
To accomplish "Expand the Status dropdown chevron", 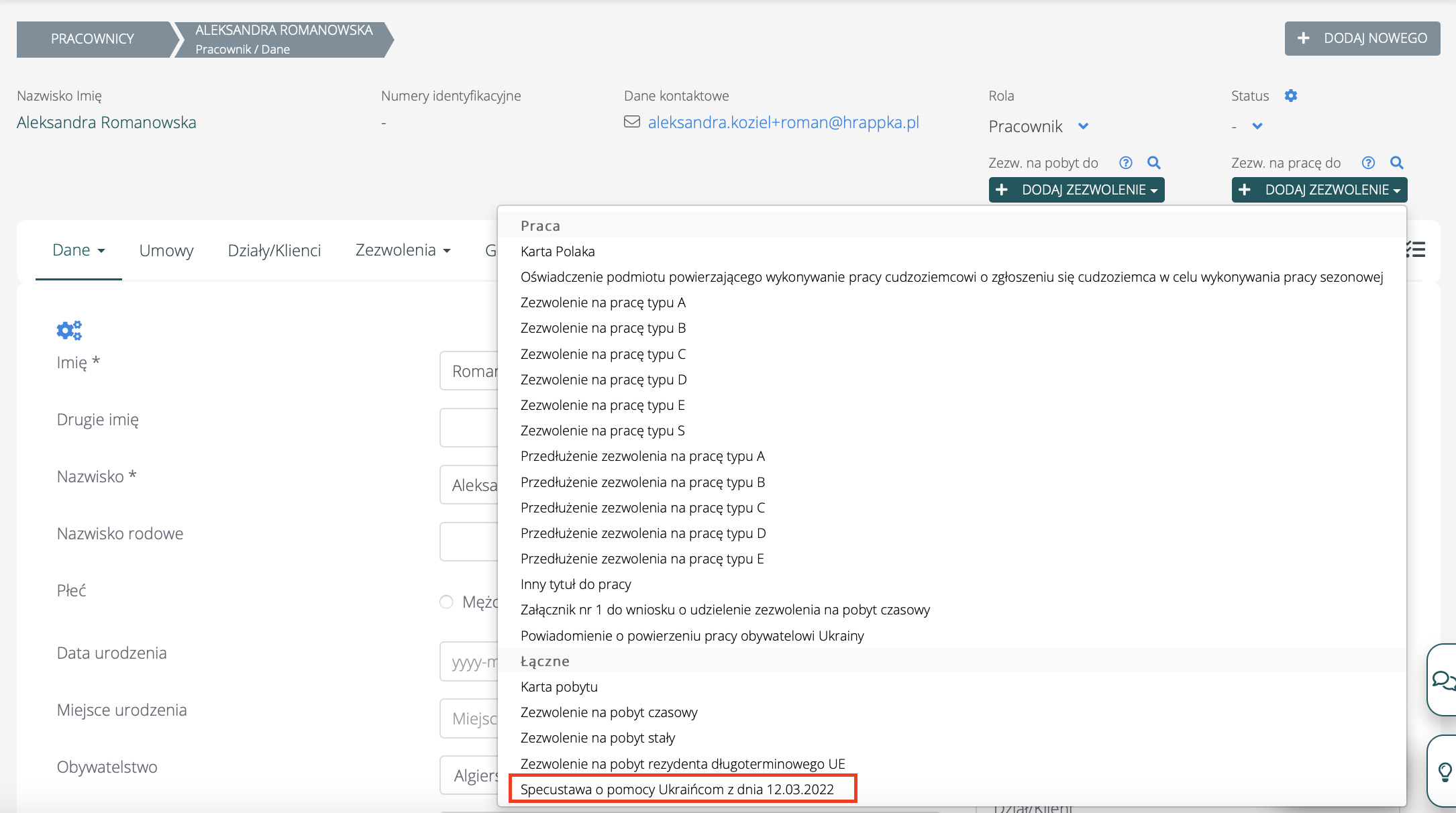I will 1257,126.
